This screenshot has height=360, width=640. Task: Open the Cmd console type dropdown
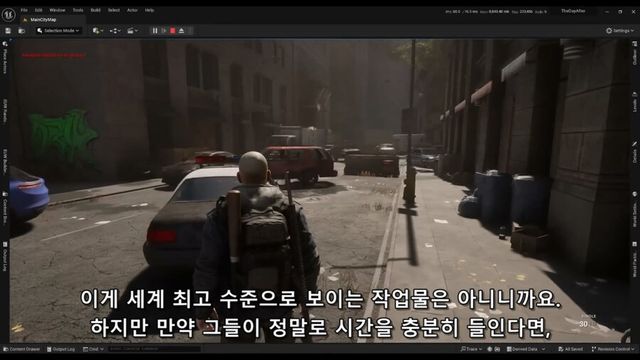pyautogui.click(x=93, y=349)
